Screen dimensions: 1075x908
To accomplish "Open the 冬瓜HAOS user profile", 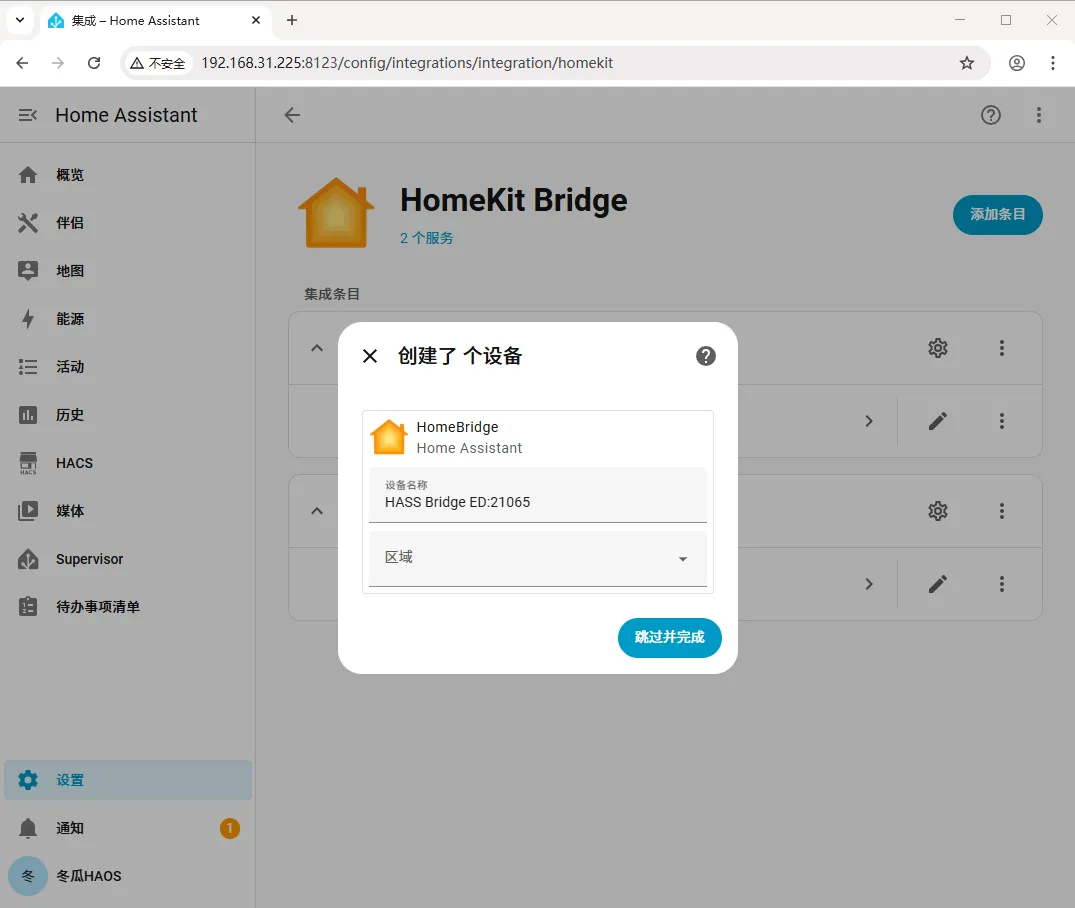I will 128,876.
